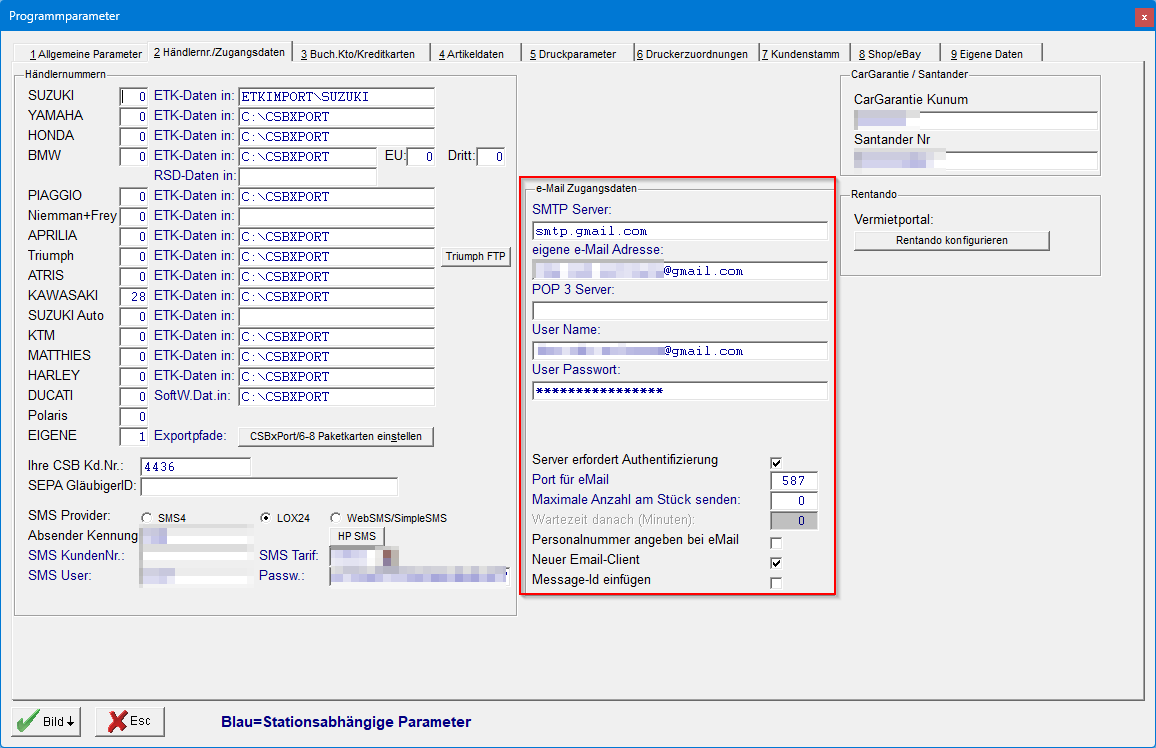Click the EIGENE dealer number field
The width and height of the screenshot is (1156, 748).
pyautogui.click(x=133, y=436)
